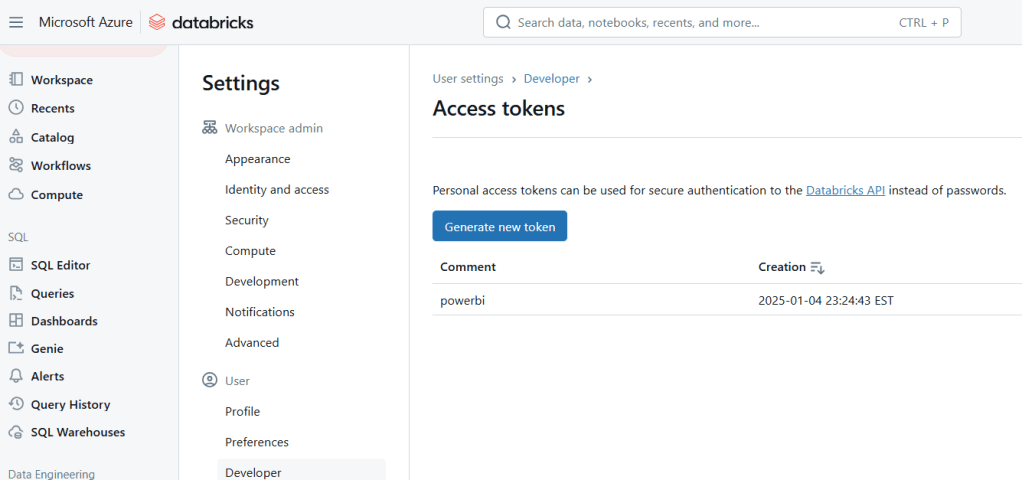Open the hamburger navigation menu

(x=16, y=22)
